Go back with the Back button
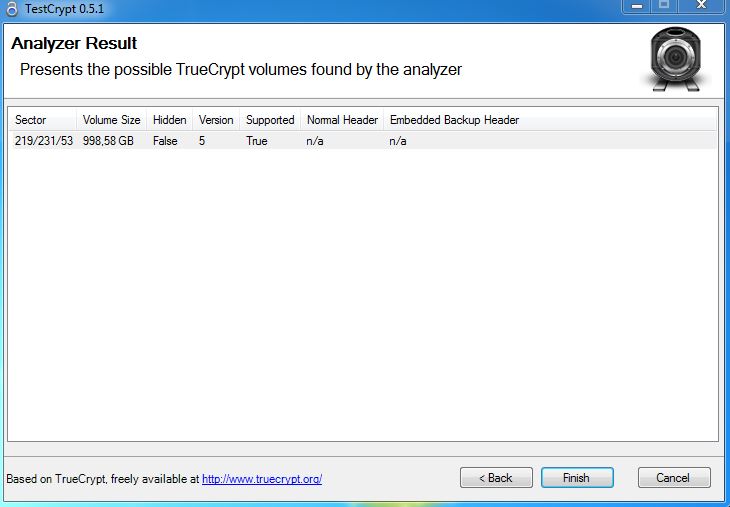 click(496, 478)
